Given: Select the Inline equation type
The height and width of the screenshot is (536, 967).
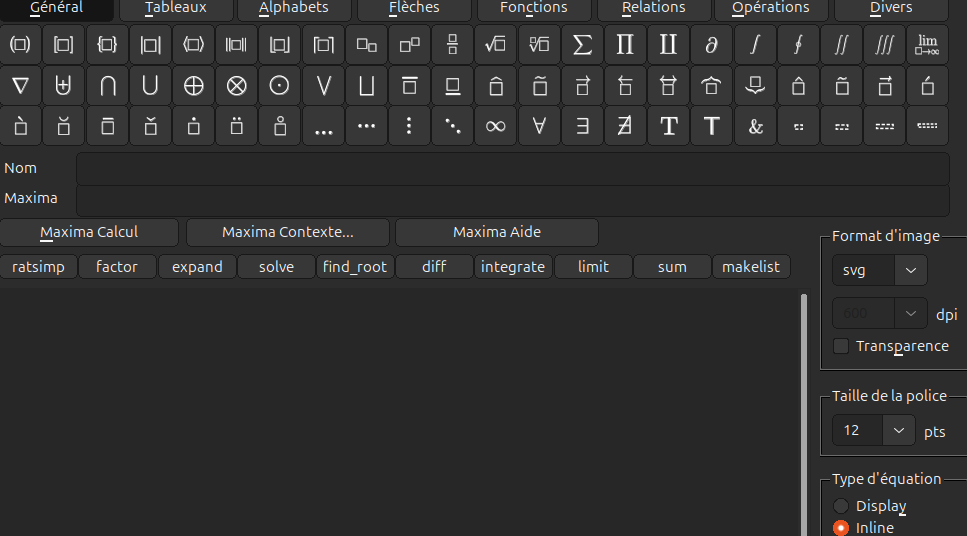Looking at the screenshot, I should [841, 527].
